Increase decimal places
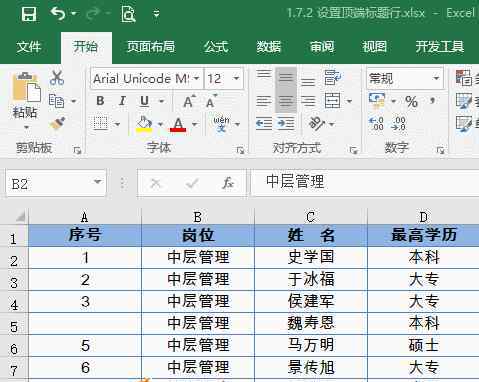The image size is (479, 382). [x=377, y=124]
